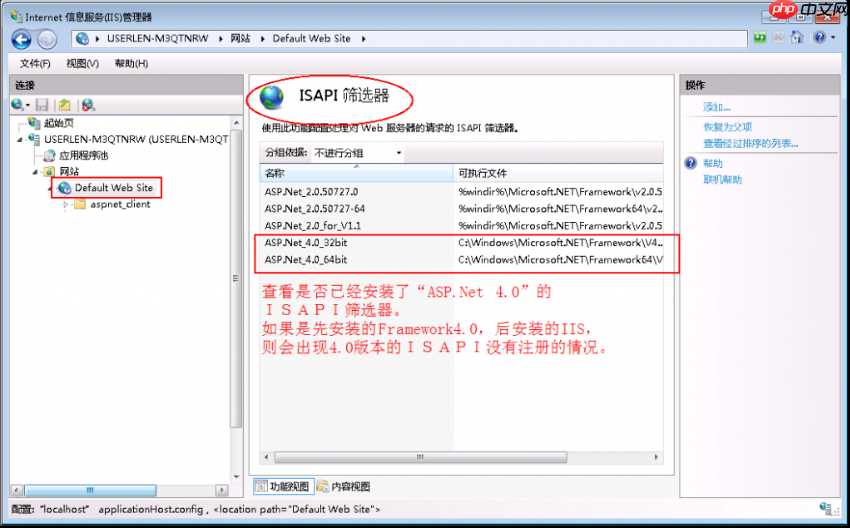Screen dimensions: 850x528
Task: Click Default Web Site in the address bar
Action: pyautogui.click(x=312, y=38)
